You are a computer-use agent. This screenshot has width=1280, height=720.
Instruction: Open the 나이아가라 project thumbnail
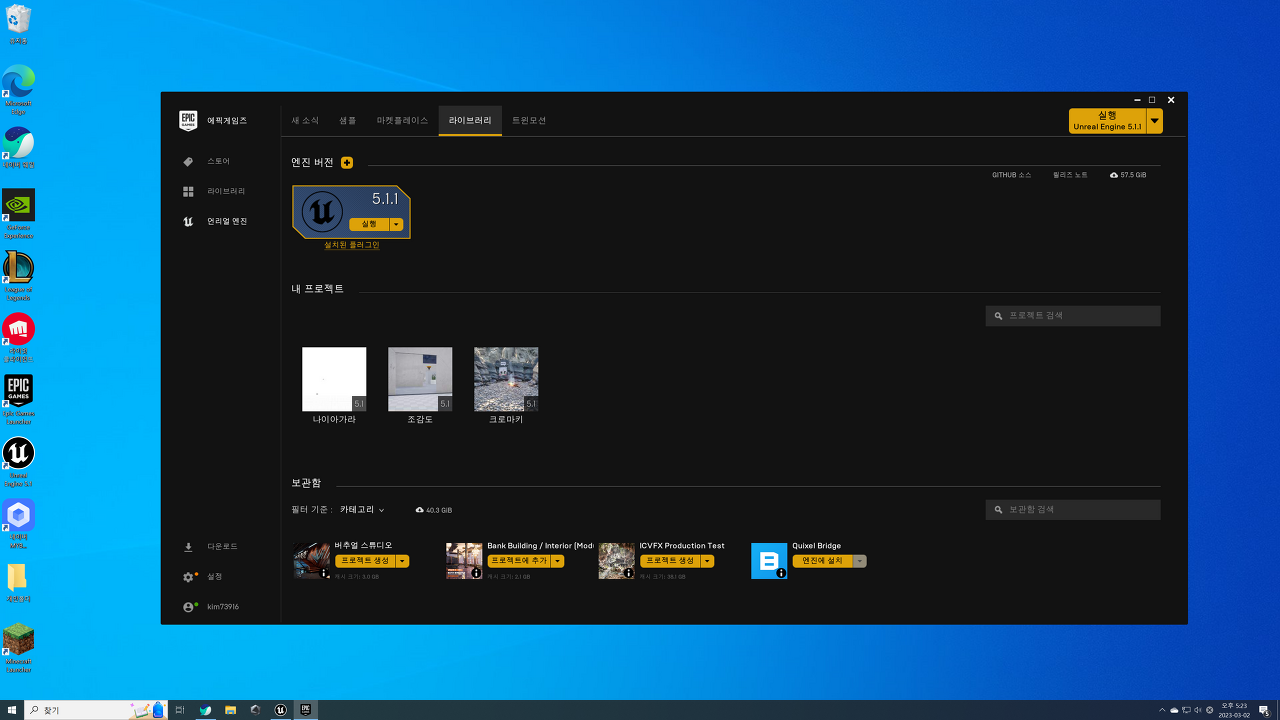point(334,379)
